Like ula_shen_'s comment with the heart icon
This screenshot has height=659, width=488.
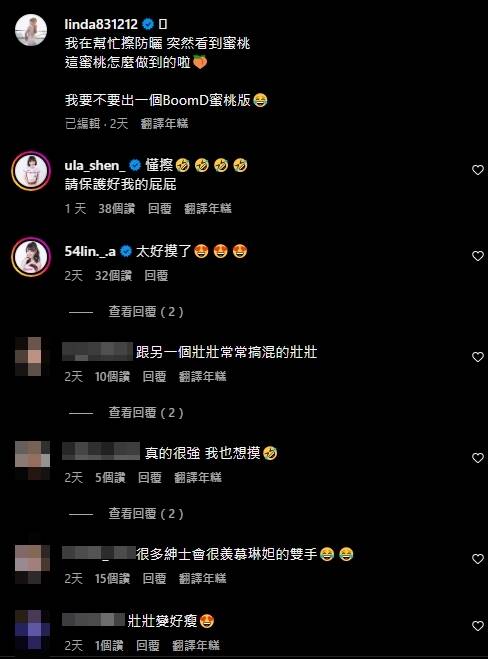tap(477, 170)
